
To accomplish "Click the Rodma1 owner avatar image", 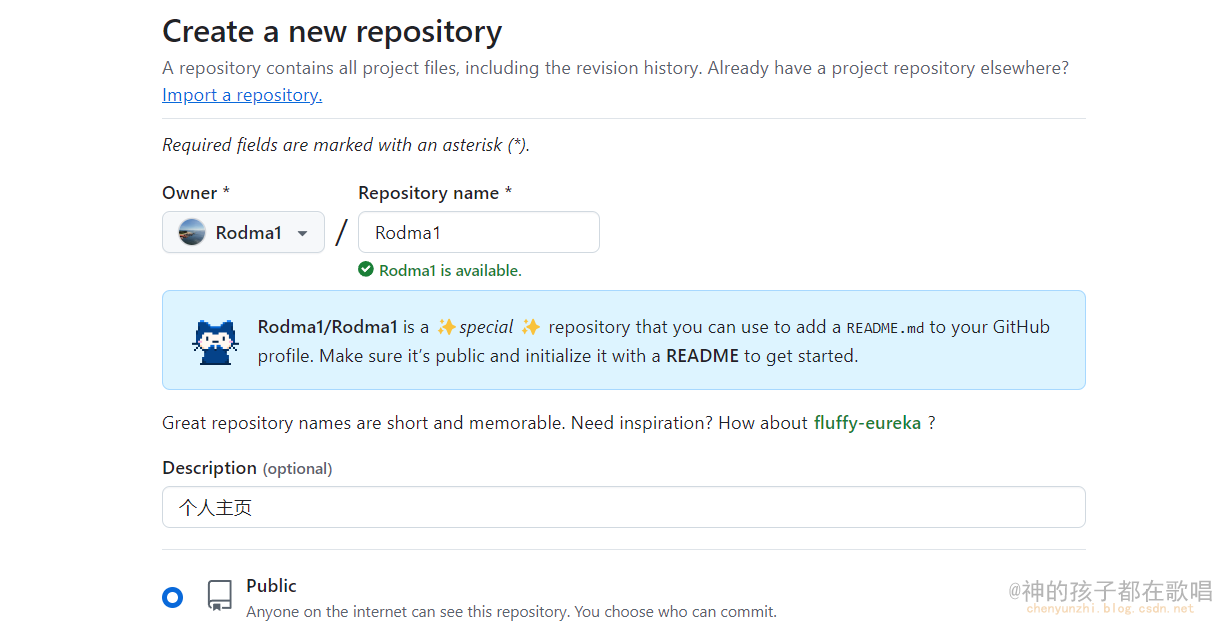I will click(x=192, y=232).
